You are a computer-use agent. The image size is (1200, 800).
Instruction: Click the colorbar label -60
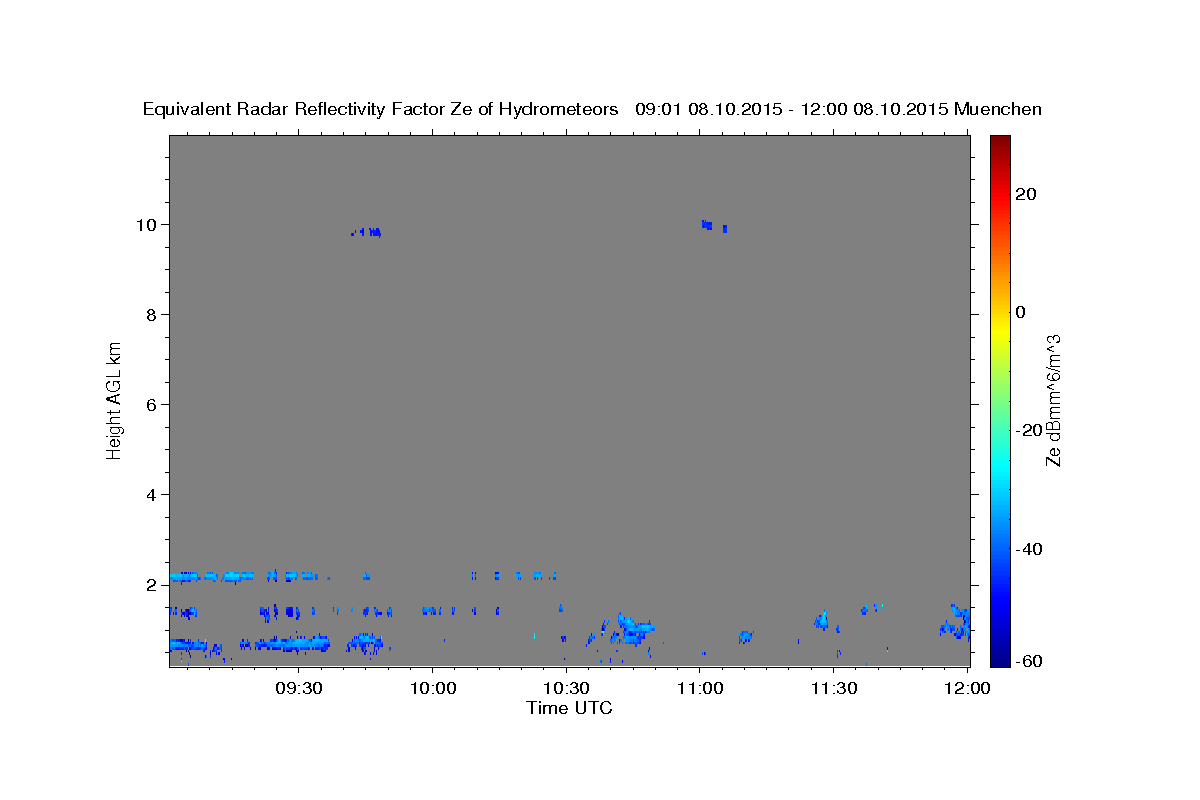[x=1030, y=661]
